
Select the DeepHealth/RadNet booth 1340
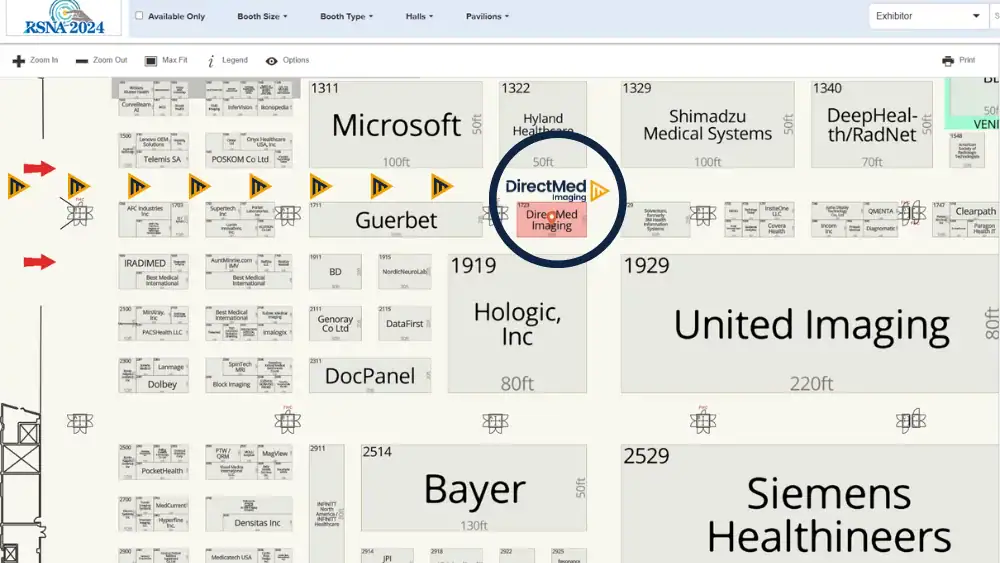[x=872, y=124]
